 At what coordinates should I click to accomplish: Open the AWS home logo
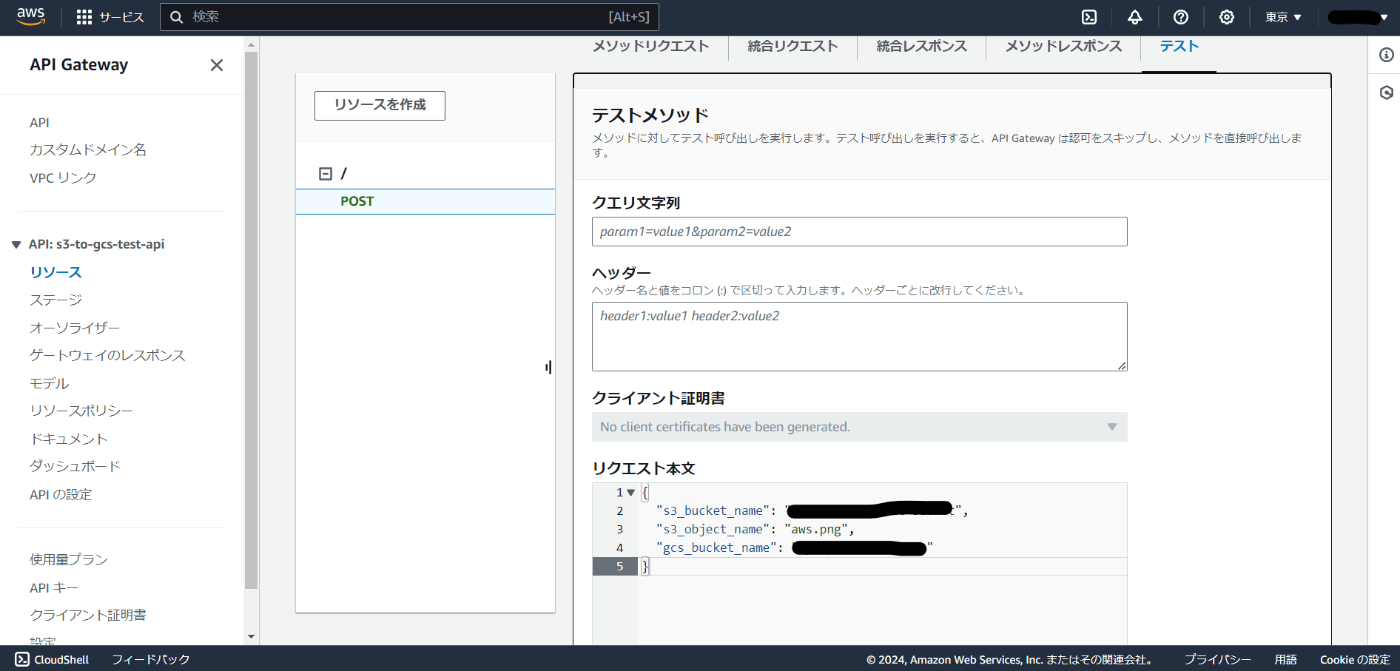31,16
